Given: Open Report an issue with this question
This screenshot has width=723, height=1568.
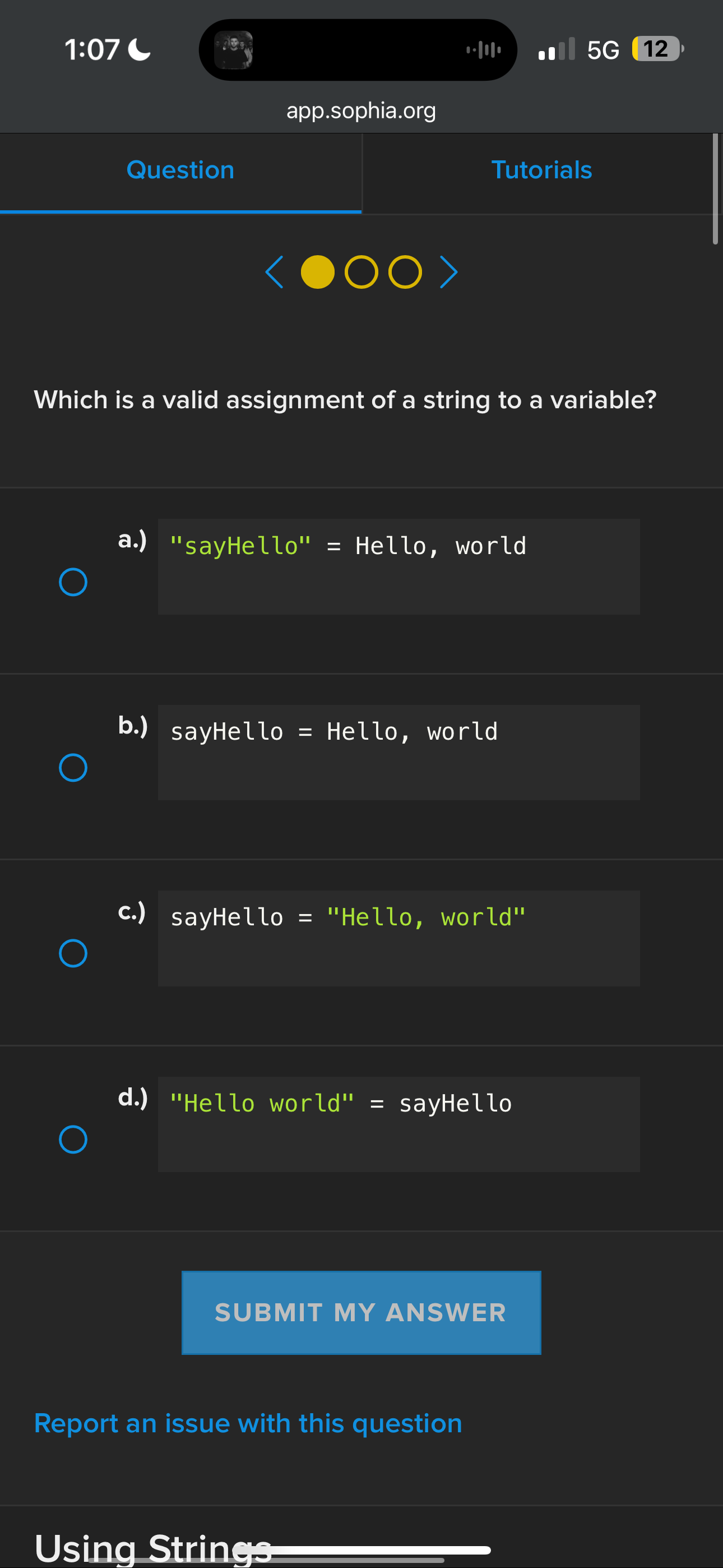Looking at the screenshot, I should pos(248,1423).
